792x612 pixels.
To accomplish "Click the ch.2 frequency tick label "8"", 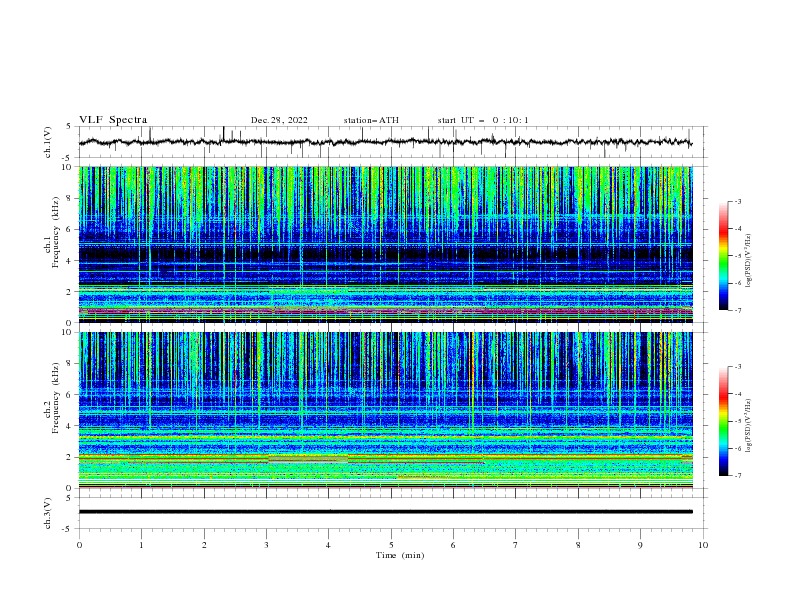I will [x=70, y=364].
